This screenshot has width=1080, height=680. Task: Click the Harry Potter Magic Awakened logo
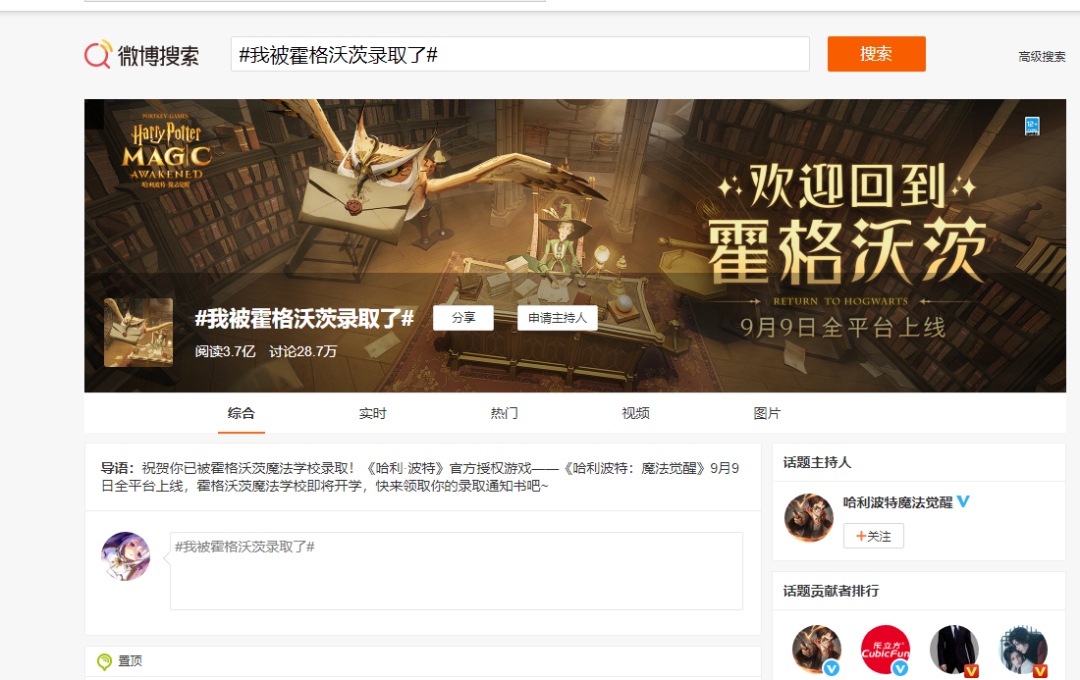coord(167,152)
